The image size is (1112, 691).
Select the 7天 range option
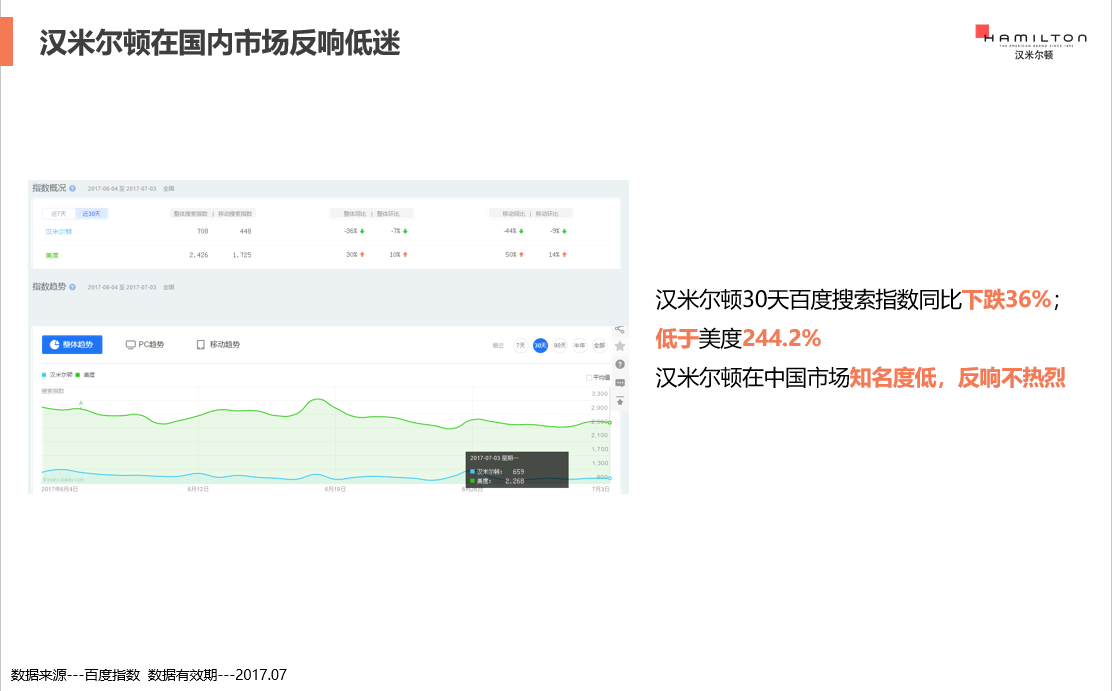[x=521, y=346]
